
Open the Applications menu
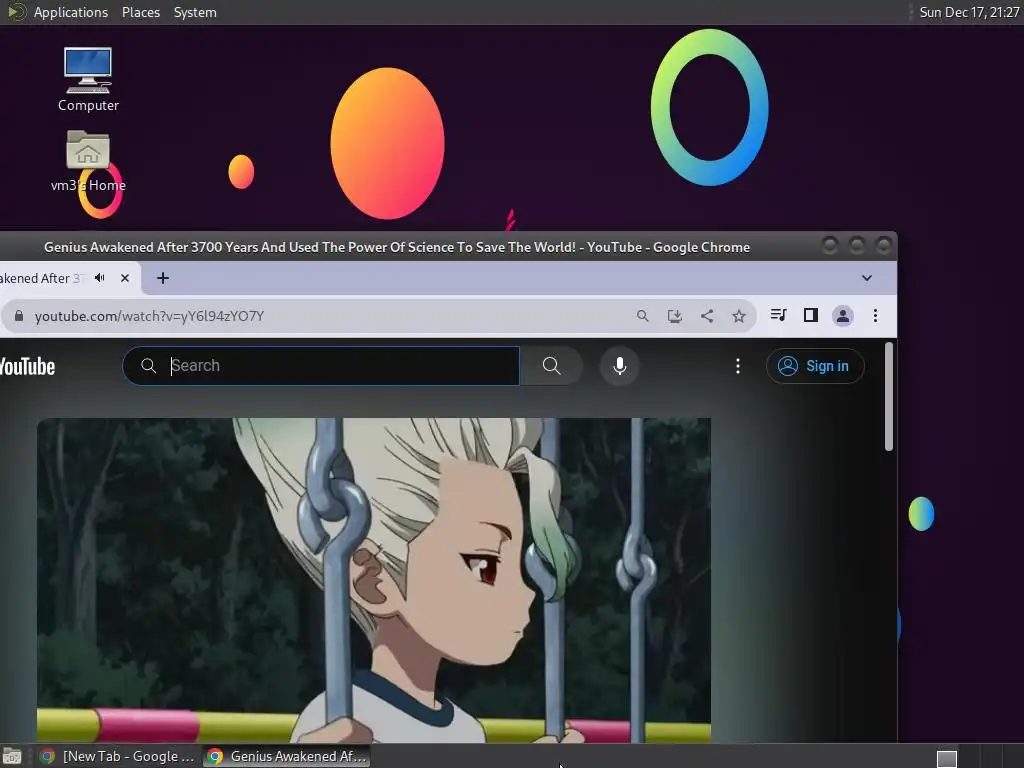coord(71,12)
